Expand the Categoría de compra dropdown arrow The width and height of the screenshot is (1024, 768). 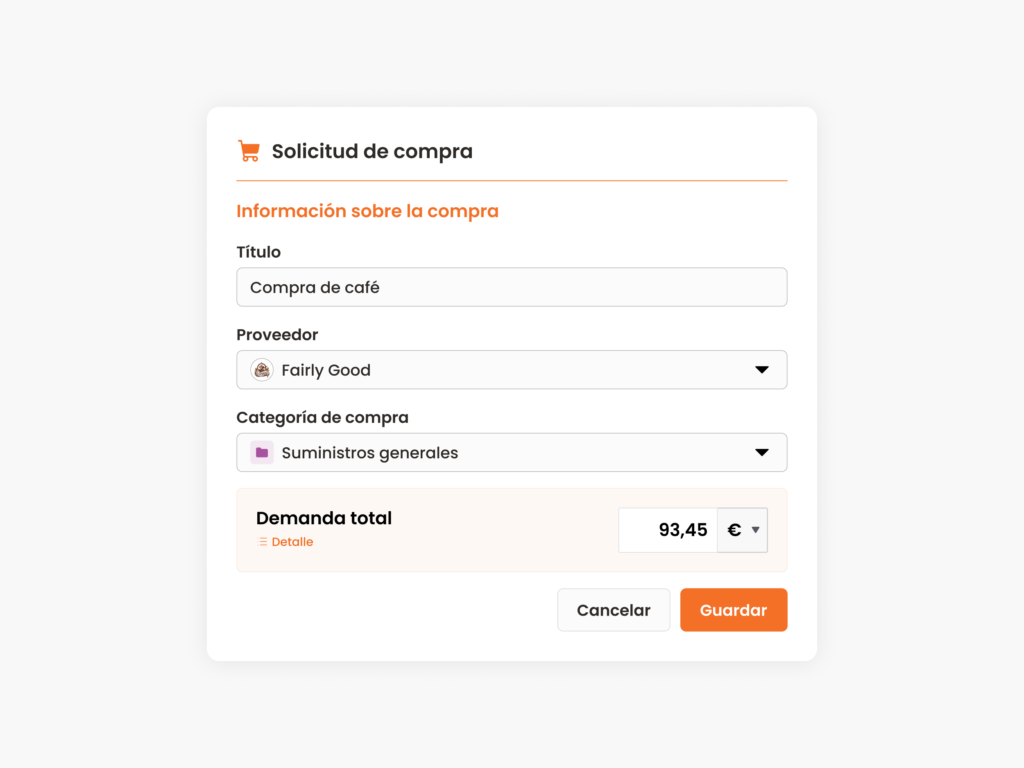point(761,452)
